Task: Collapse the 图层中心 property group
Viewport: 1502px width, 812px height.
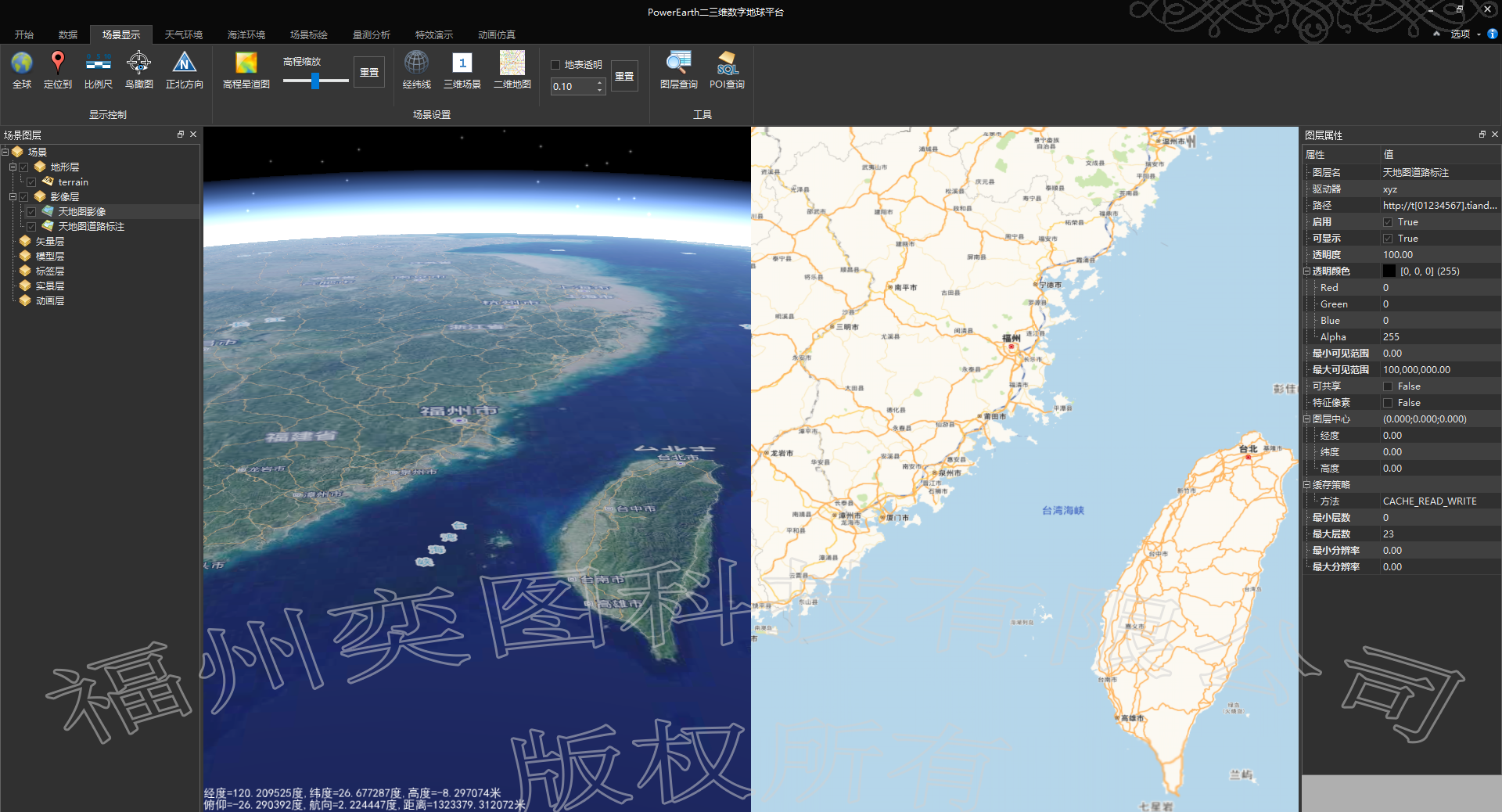Action: point(1307,419)
